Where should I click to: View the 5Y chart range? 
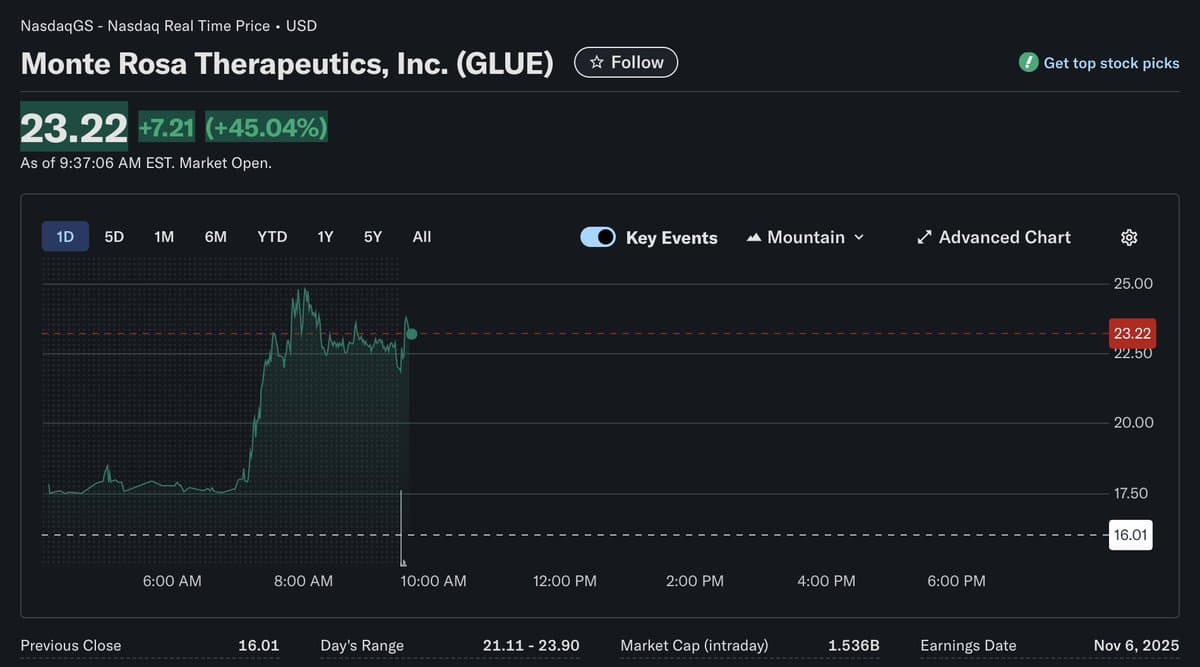[x=372, y=237]
